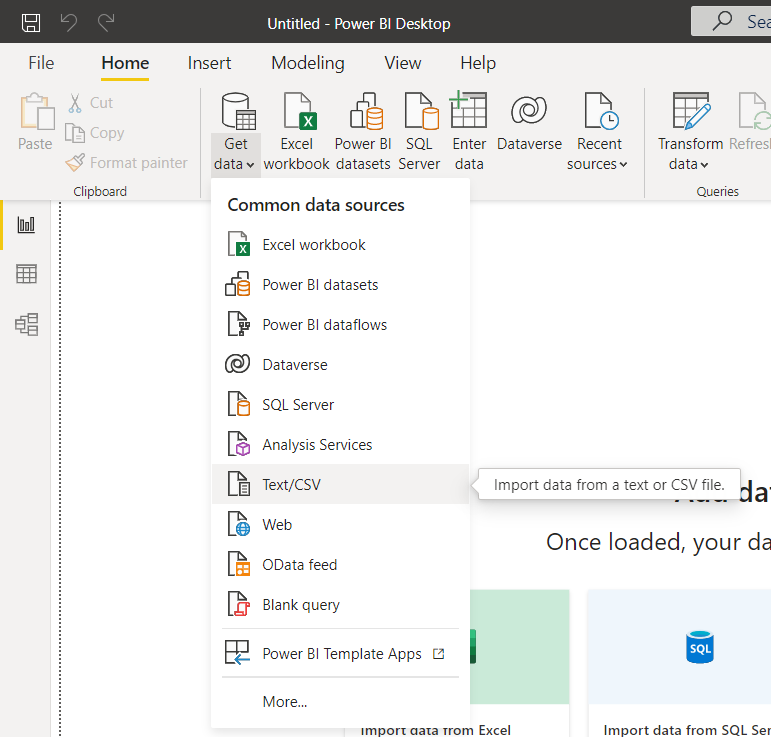Open the File tab
This screenshot has width=771, height=737.
click(x=41, y=63)
